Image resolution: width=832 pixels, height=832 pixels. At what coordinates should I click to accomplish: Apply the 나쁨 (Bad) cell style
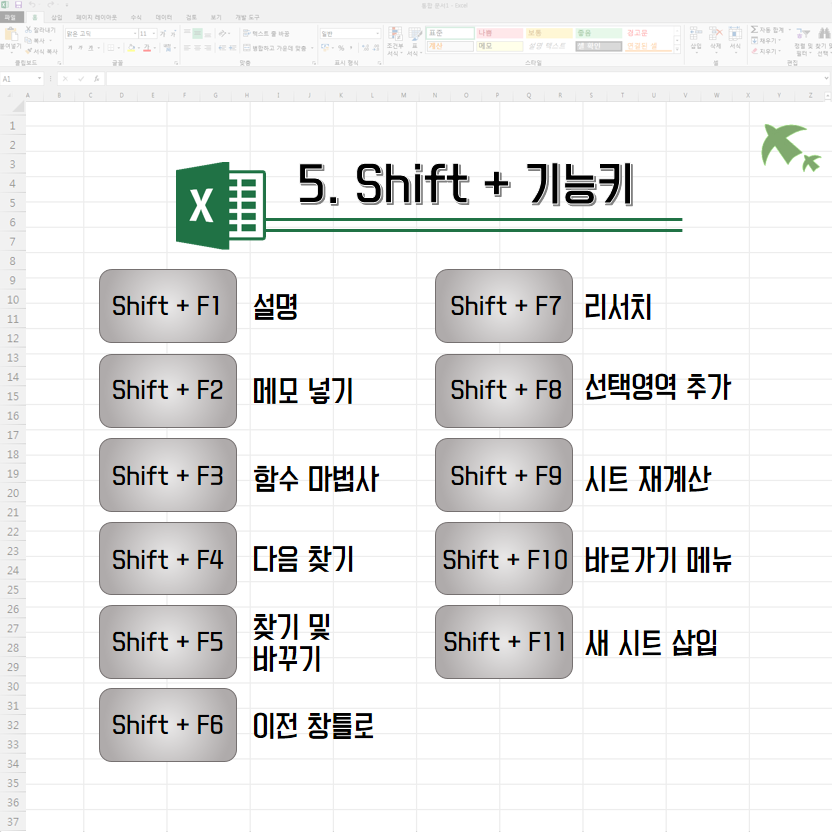click(498, 33)
